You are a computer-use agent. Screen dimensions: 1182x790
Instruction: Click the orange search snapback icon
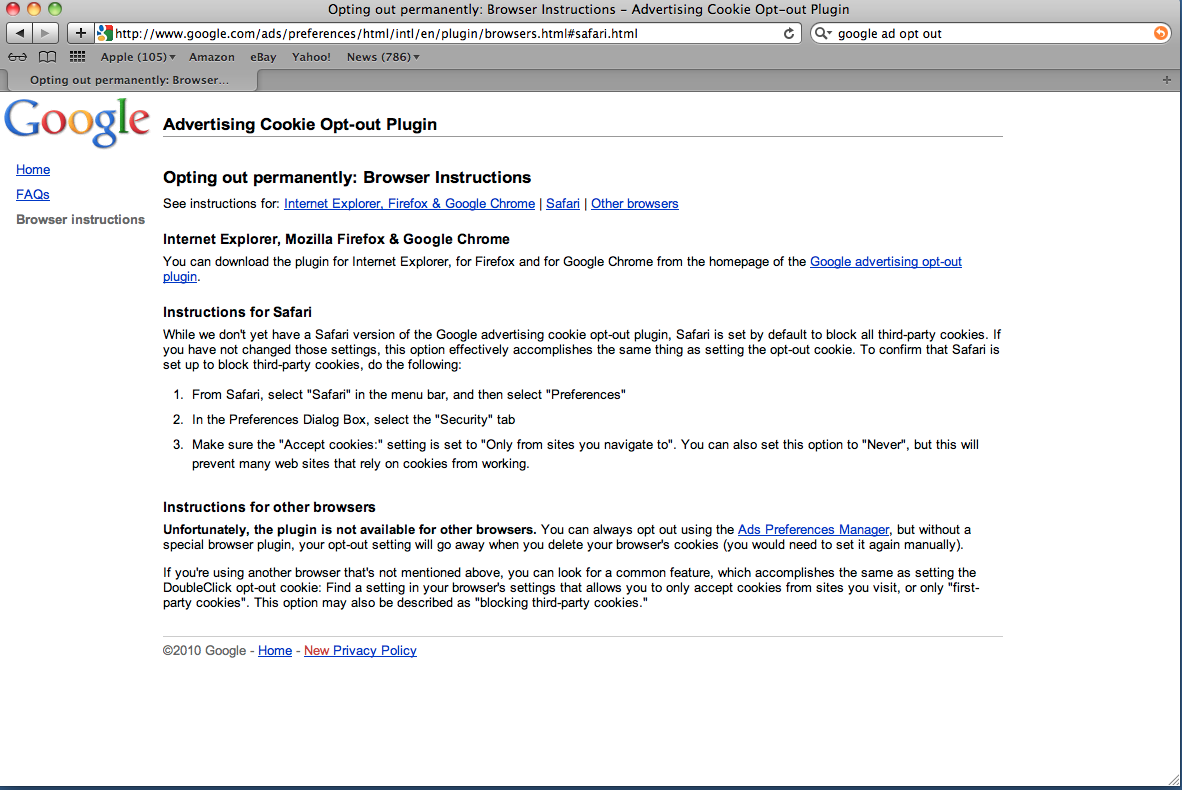[1160, 34]
